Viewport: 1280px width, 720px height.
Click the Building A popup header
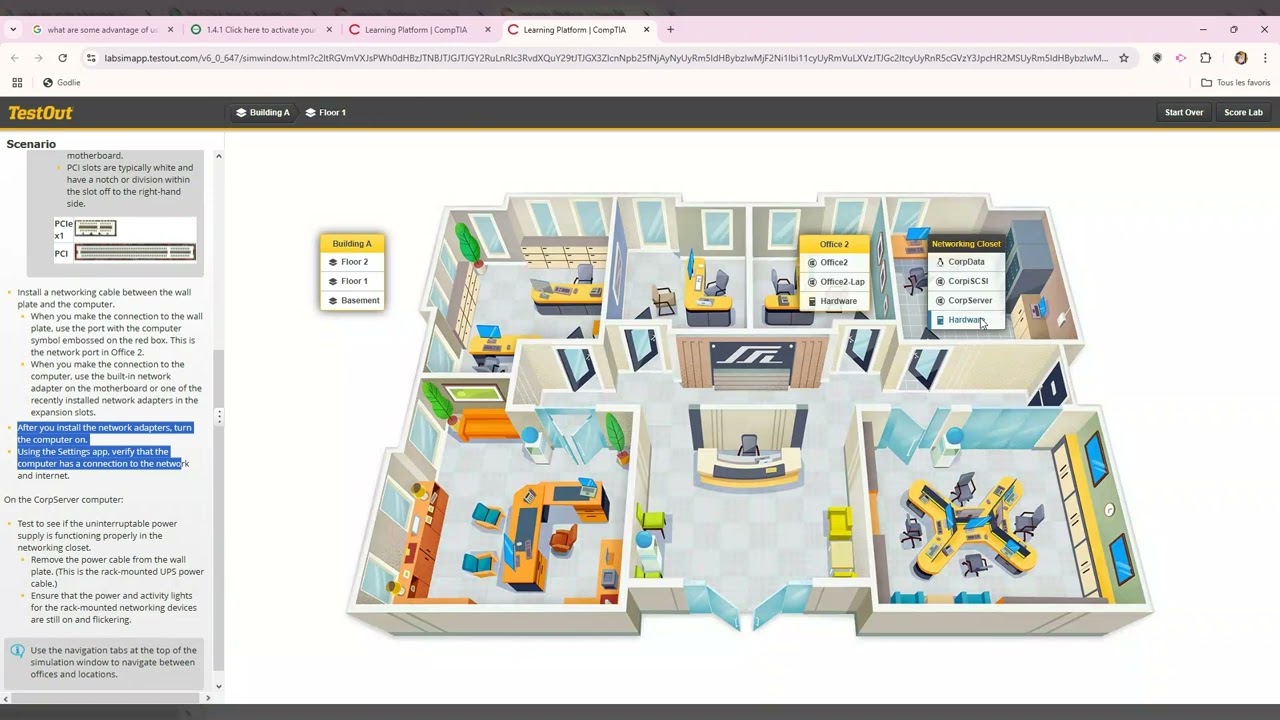coord(352,243)
